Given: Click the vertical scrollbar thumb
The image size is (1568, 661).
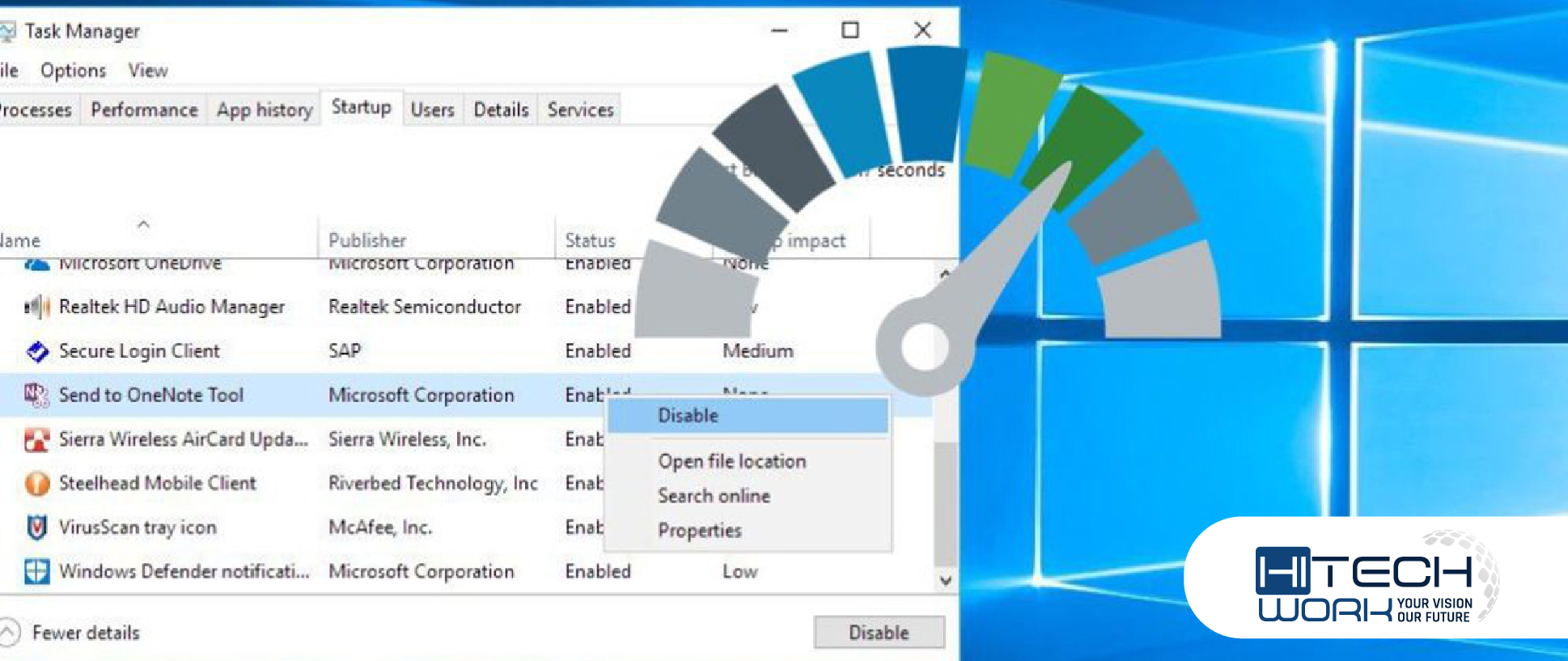Looking at the screenshot, I should [945, 503].
